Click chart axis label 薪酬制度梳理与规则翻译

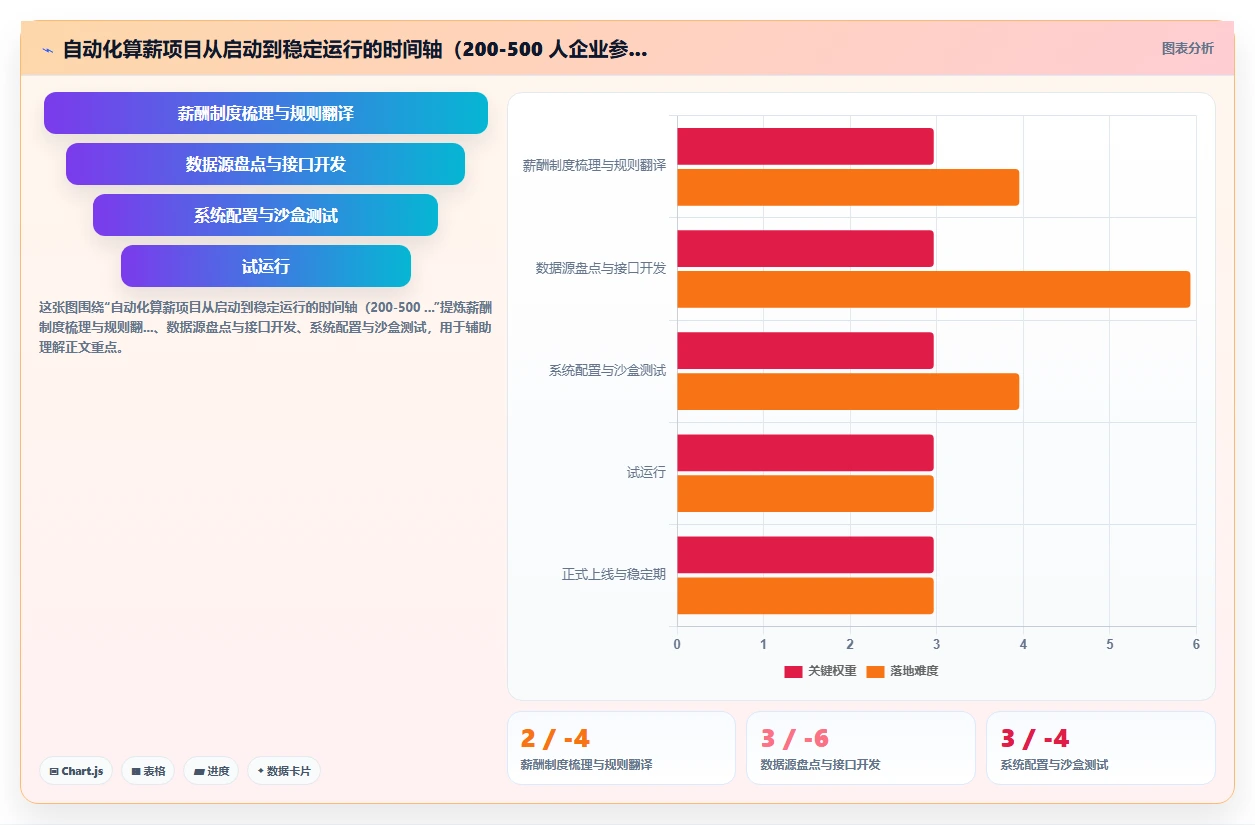point(594,166)
